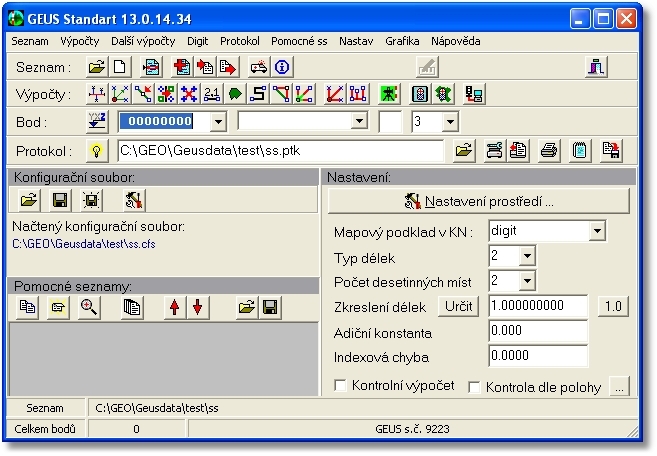Click the Adiční konstanta field 0.000

tap(538, 331)
